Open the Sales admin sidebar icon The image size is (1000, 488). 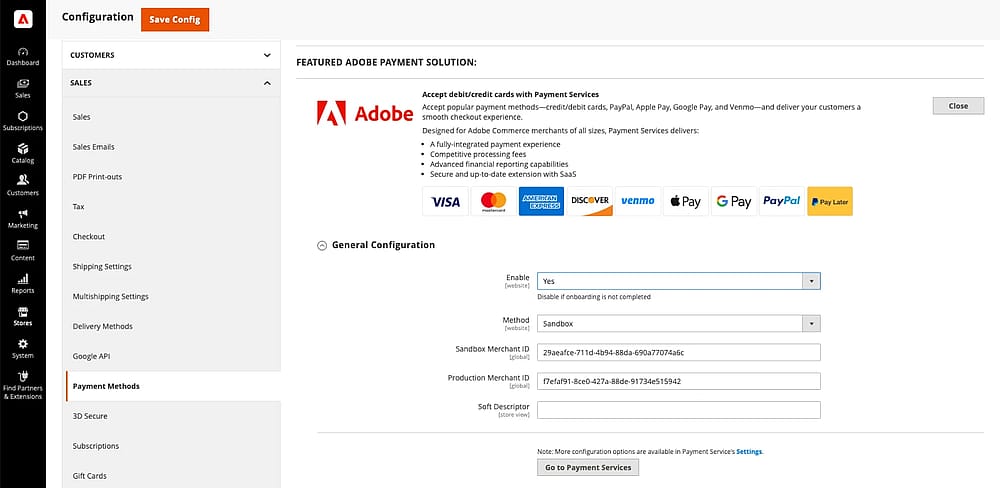pyautogui.click(x=23, y=89)
